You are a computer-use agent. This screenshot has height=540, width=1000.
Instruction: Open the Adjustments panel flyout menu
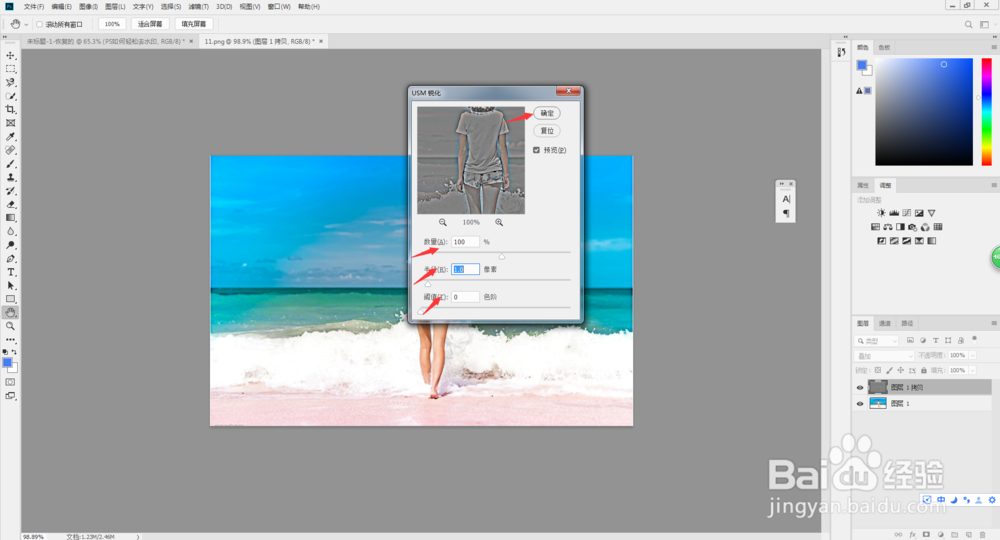pos(994,185)
